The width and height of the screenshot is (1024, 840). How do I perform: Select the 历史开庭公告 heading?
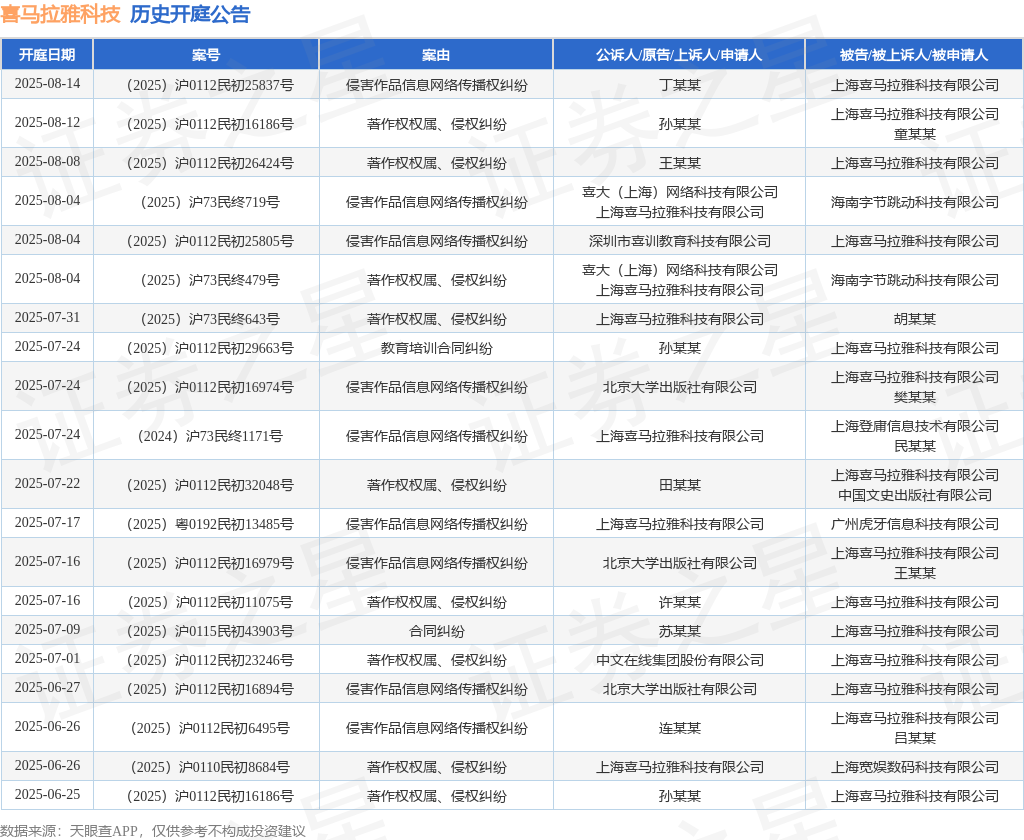click(190, 14)
